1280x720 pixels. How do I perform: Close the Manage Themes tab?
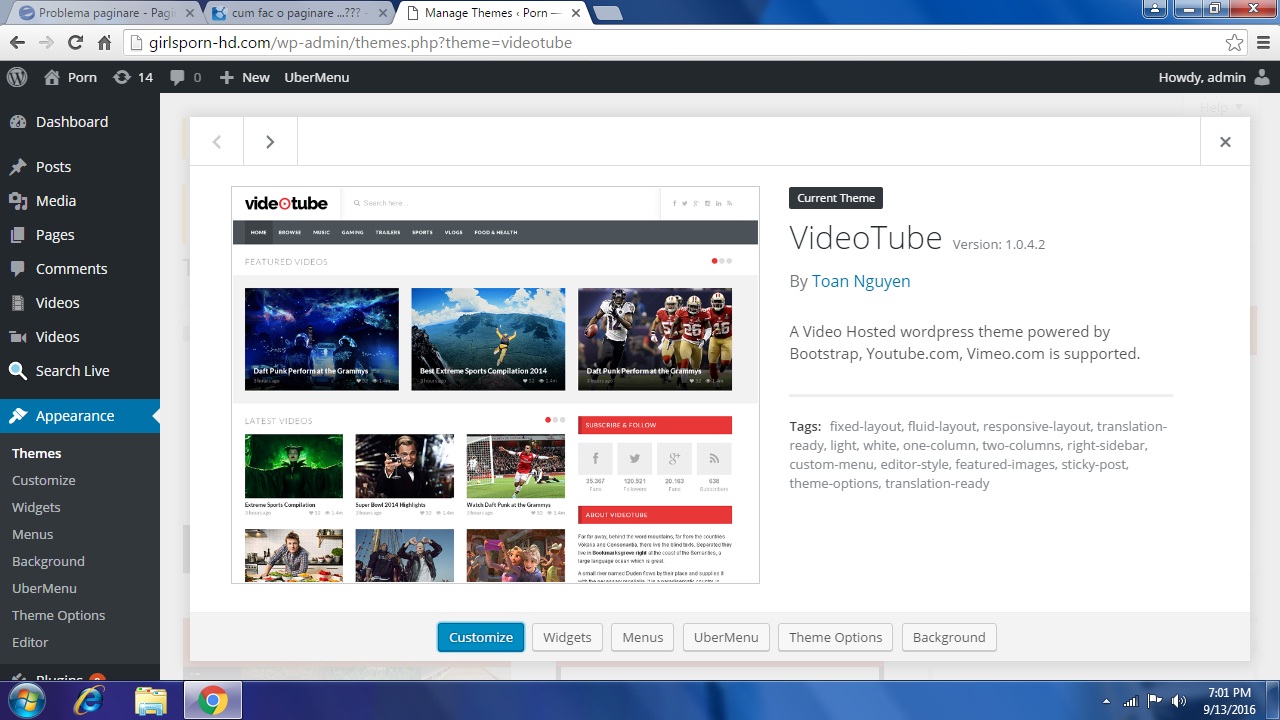[x=575, y=13]
